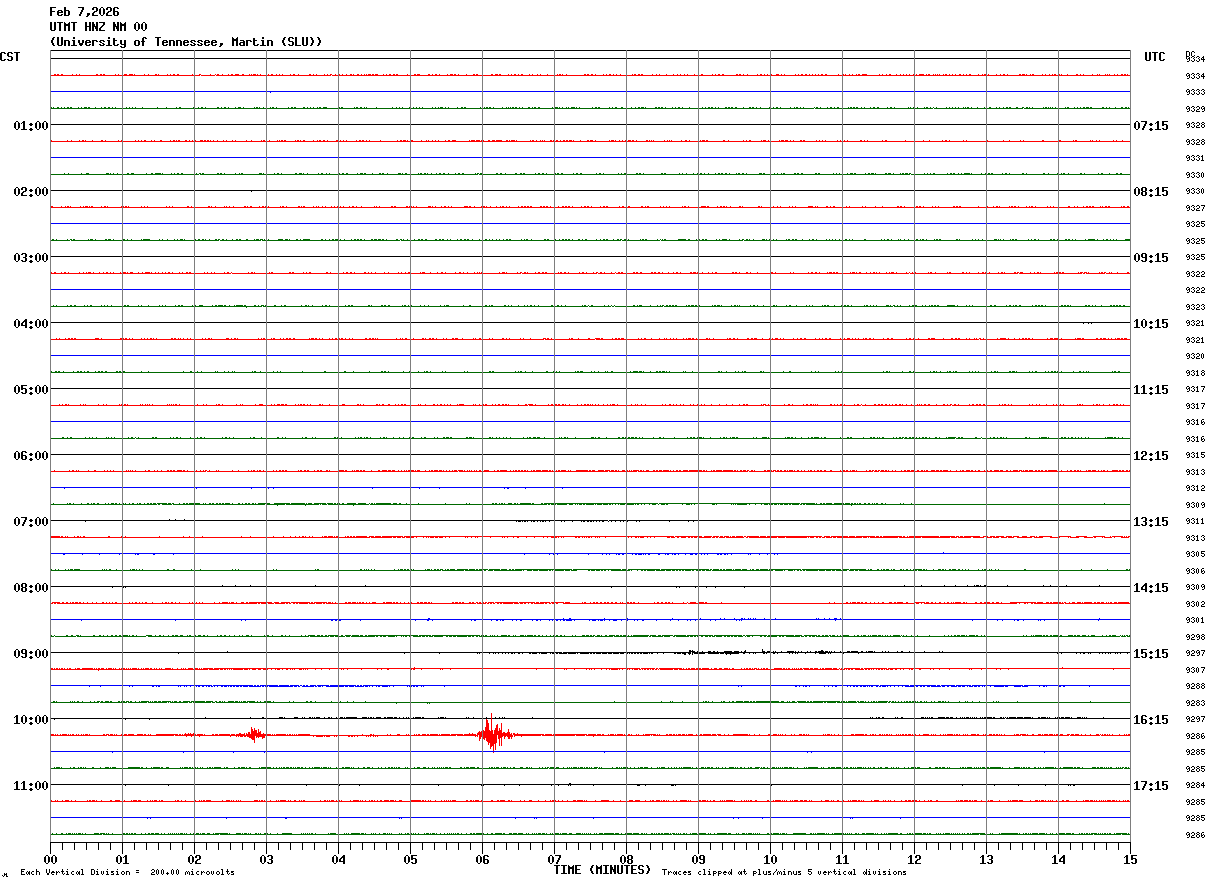Image resolution: width=1210 pixels, height=886 pixels.
Task: Click the DC offset value 9329
Action: tap(1194, 108)
